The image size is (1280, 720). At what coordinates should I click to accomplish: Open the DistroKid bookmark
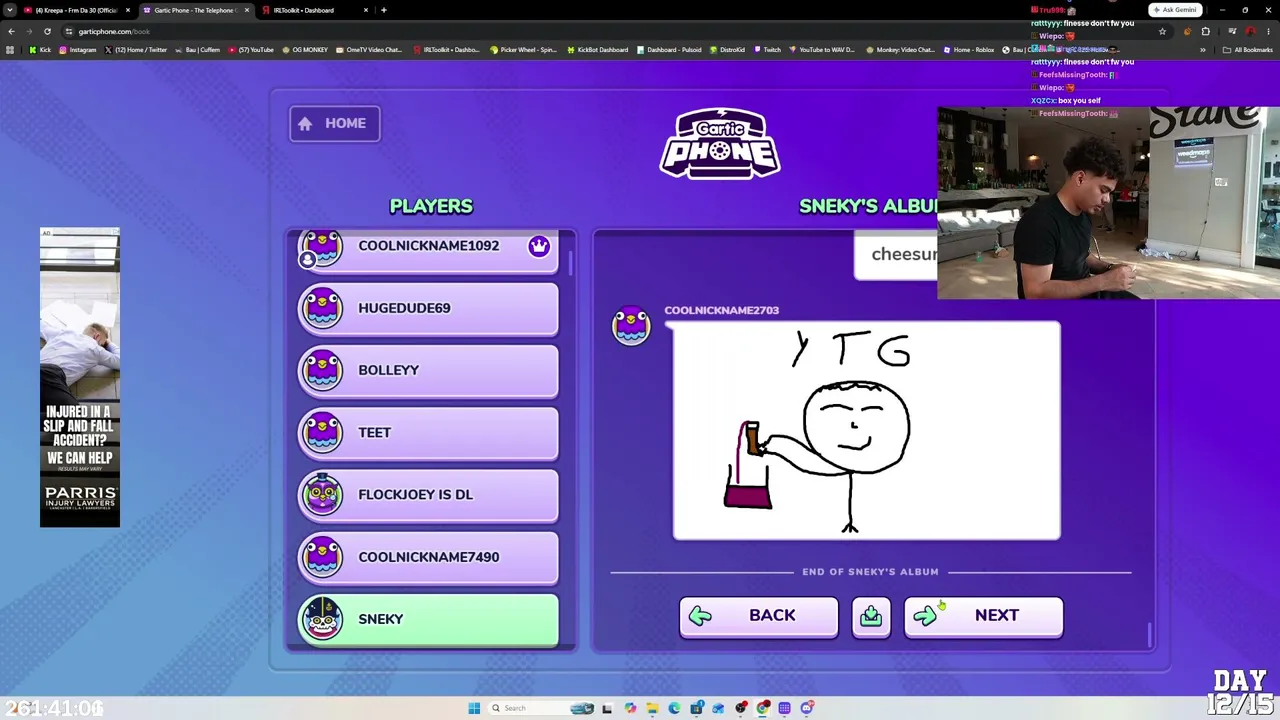727,50
